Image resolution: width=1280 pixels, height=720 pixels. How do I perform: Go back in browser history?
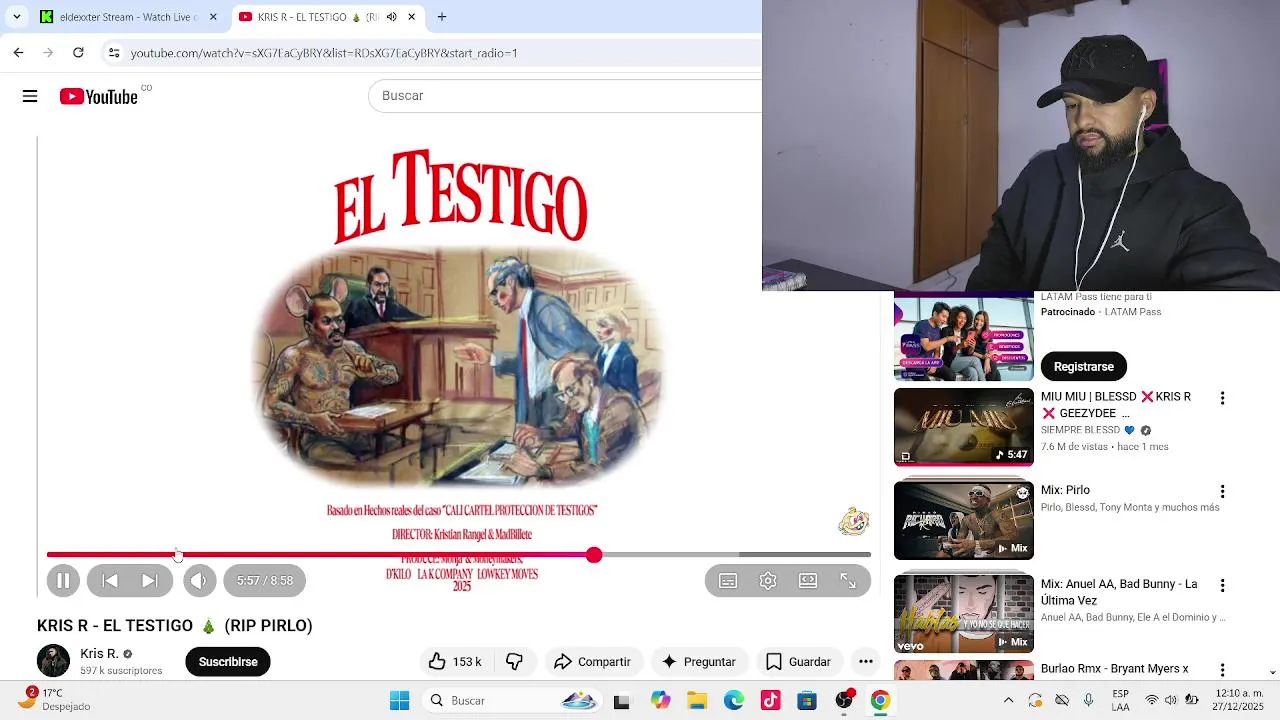coord(18,53)
